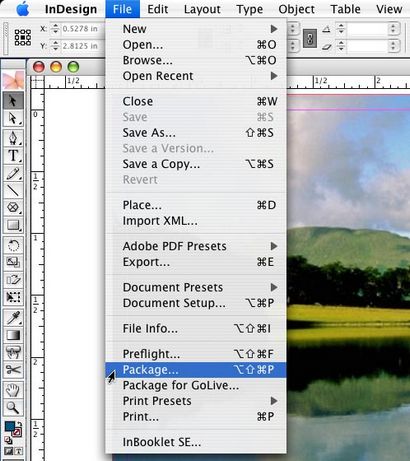Select the Direct Selection tool
The height and width of the screenshot is (461, 410).
click(13, 118)
